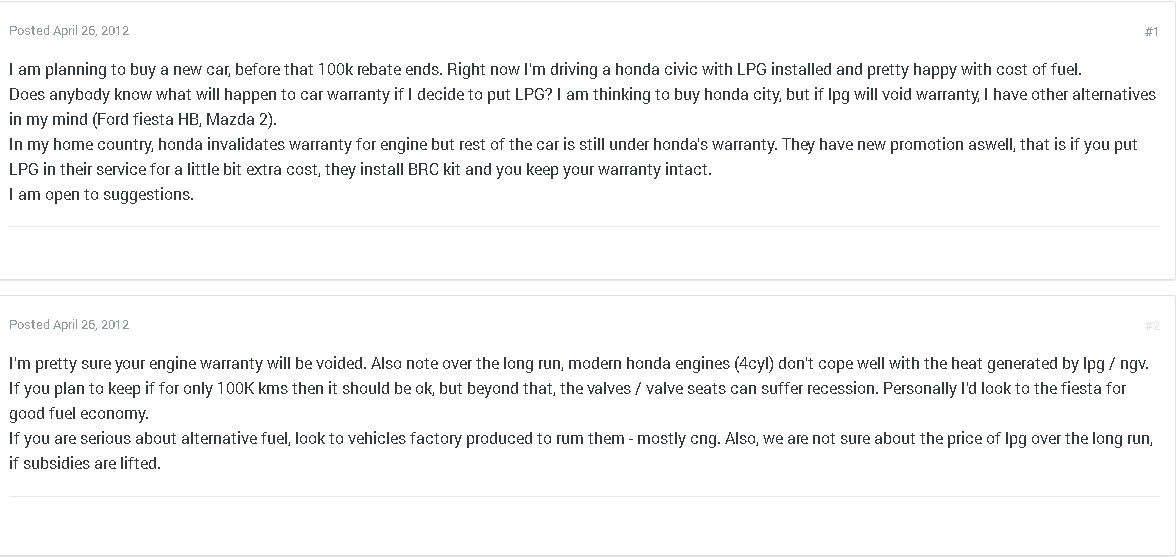Click the second post's "Posted April 26, 2012" timestamp
This screenshot has height=557, width=1176.
tap(69, 325)
